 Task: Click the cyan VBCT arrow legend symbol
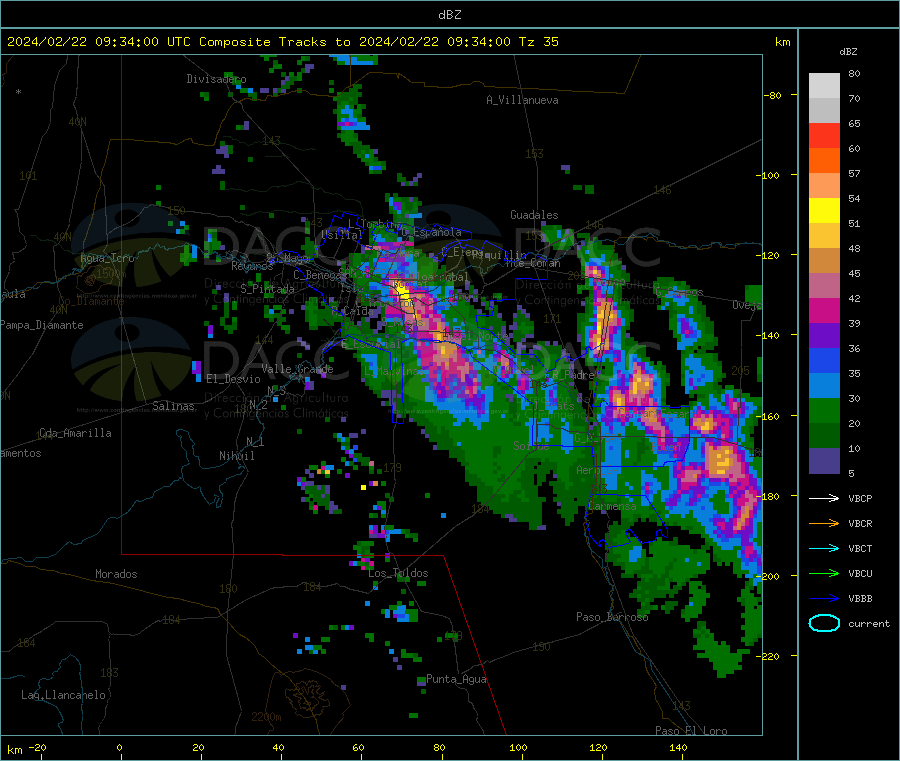824,549
